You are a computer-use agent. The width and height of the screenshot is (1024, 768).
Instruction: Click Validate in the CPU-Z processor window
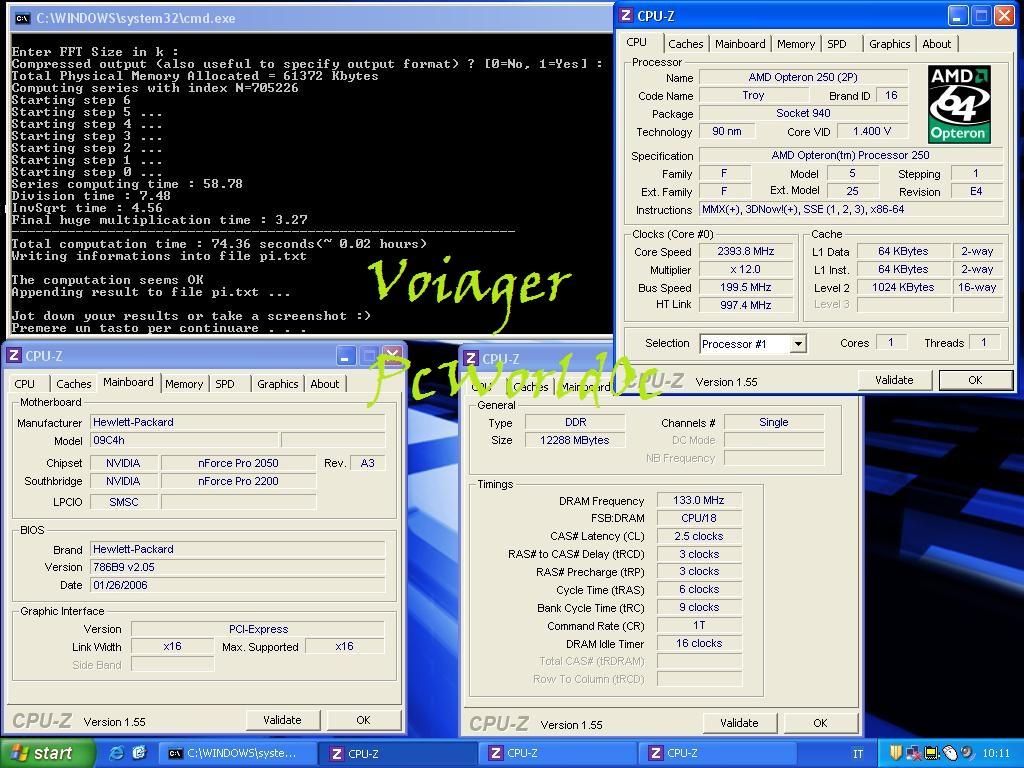click(894, 380)
